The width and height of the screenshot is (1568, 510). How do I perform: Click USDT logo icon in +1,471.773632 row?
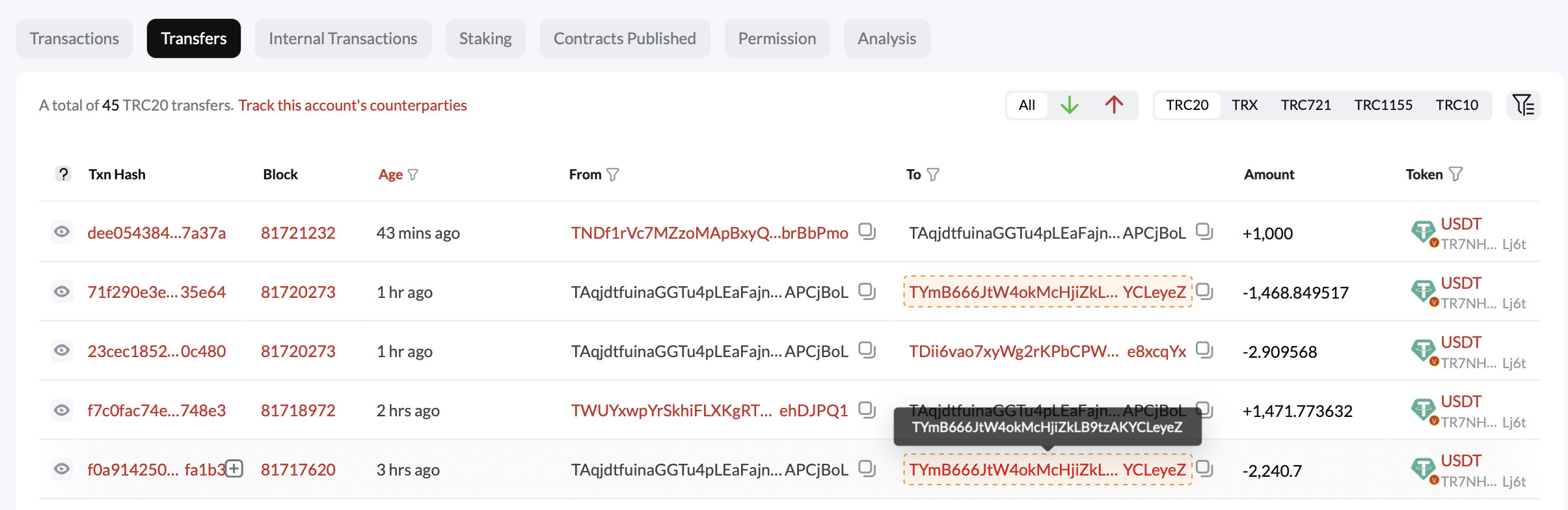[1424, 410]
